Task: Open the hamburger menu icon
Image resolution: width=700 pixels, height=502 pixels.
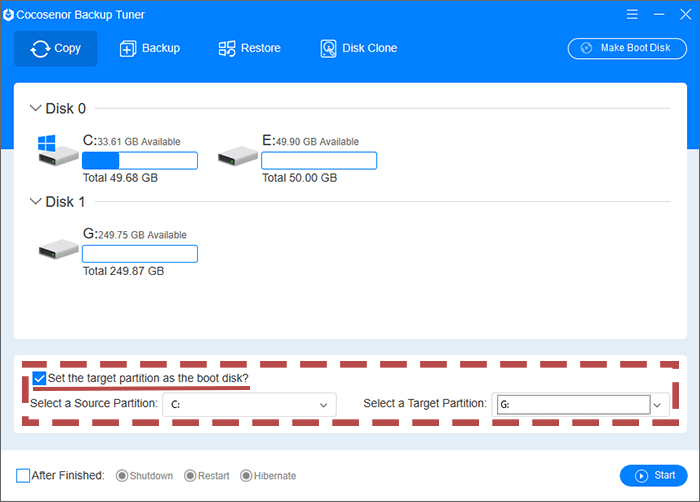Action: [x=632, y=14]
